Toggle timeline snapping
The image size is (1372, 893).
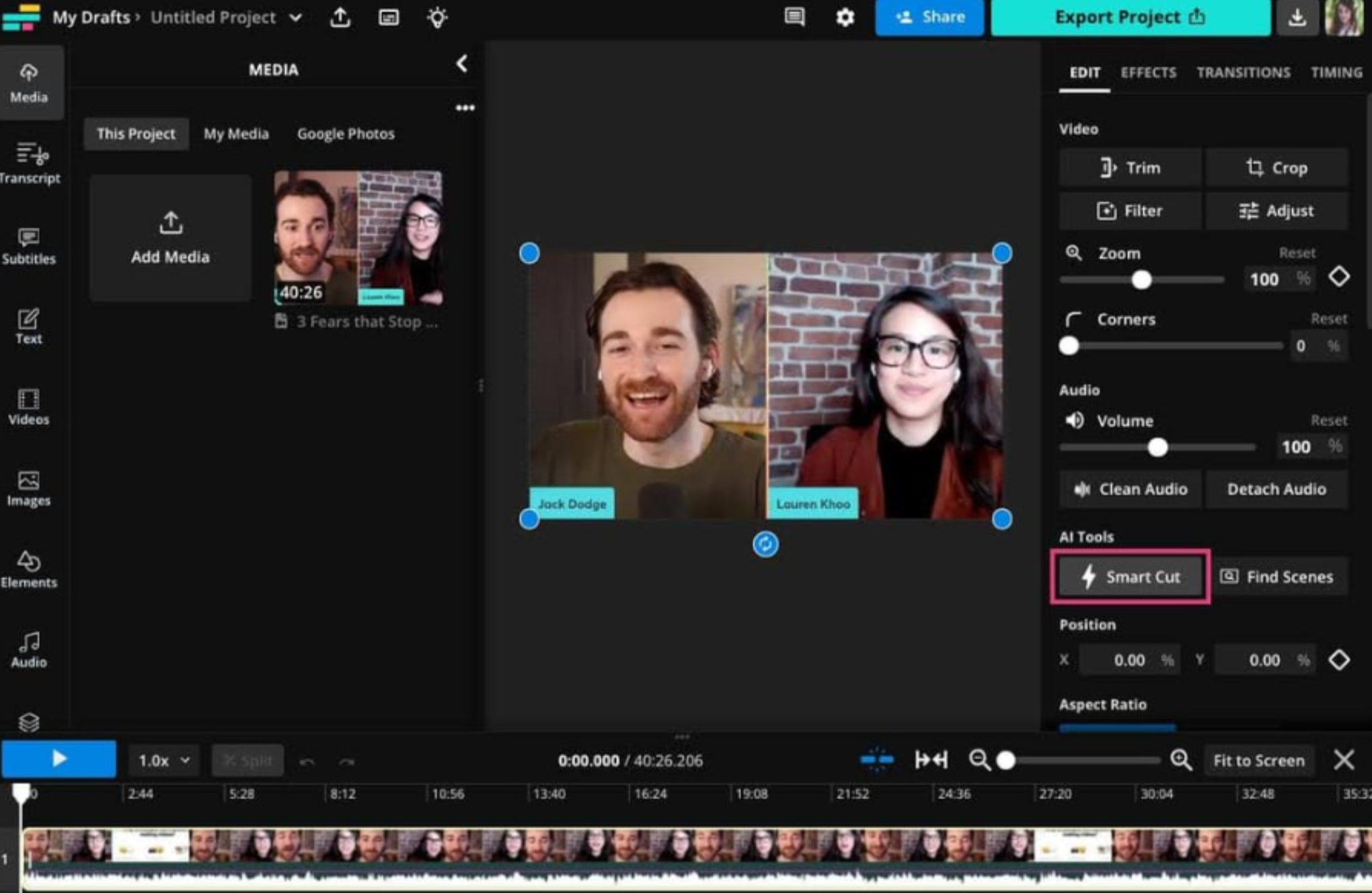click(x=877, y=759)
